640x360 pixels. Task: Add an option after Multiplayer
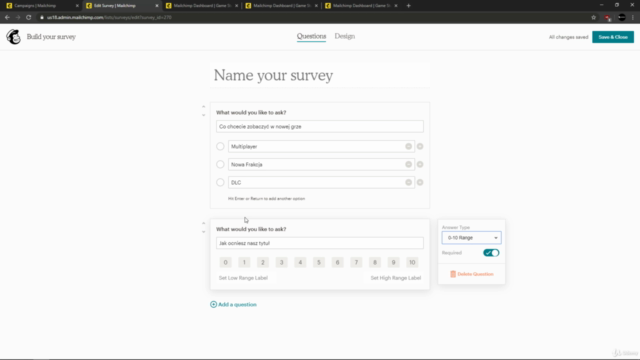click(420, 146)
